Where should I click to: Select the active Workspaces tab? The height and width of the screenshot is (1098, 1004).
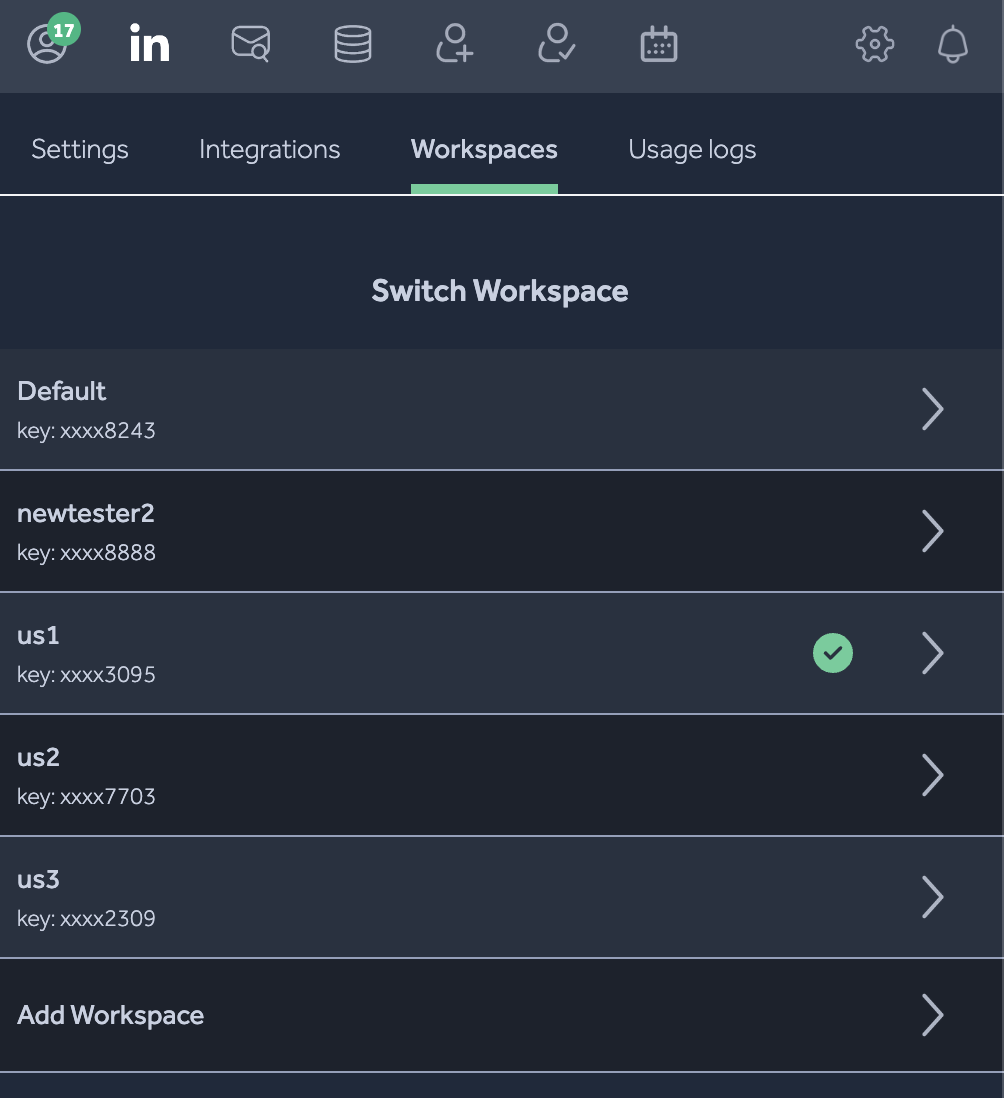tap(484, 150)
